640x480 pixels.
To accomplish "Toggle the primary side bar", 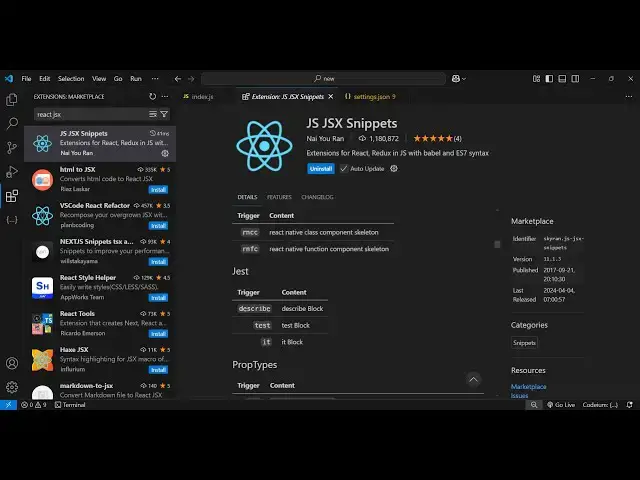I will click(x=549, y=79).
